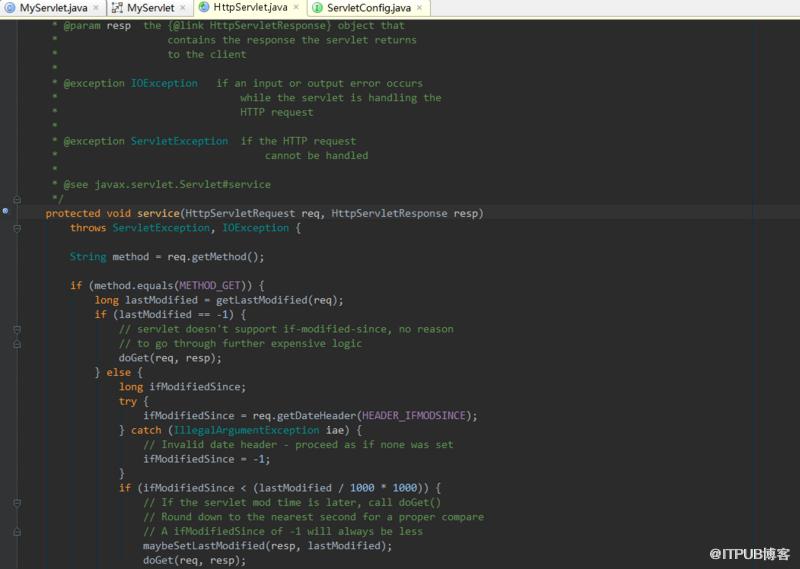Click 'HTTP request' line under IOException description

pos(277,112)
